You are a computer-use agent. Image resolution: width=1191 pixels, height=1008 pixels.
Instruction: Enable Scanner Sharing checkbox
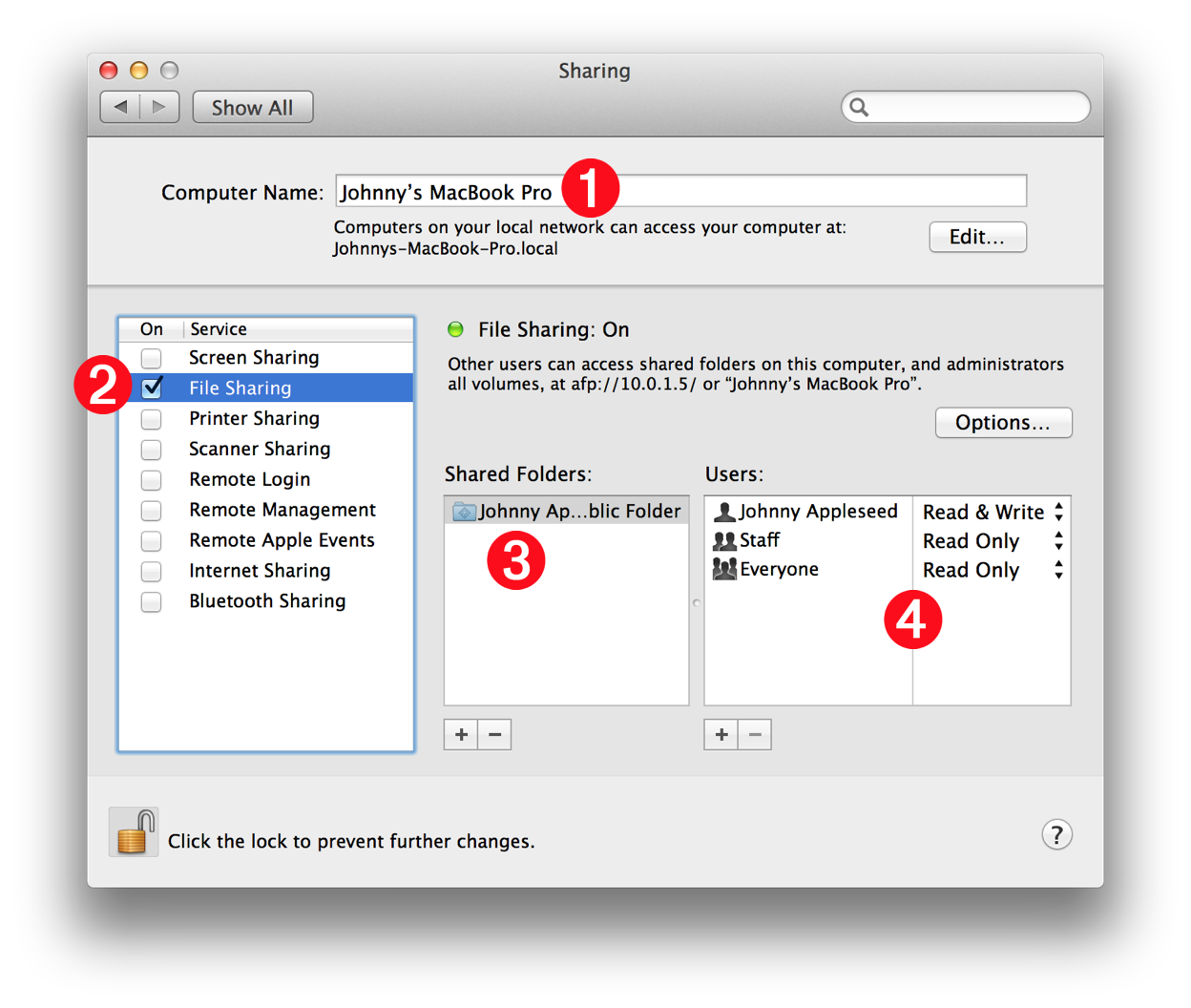pyautogui.click(x=151, y=450)
